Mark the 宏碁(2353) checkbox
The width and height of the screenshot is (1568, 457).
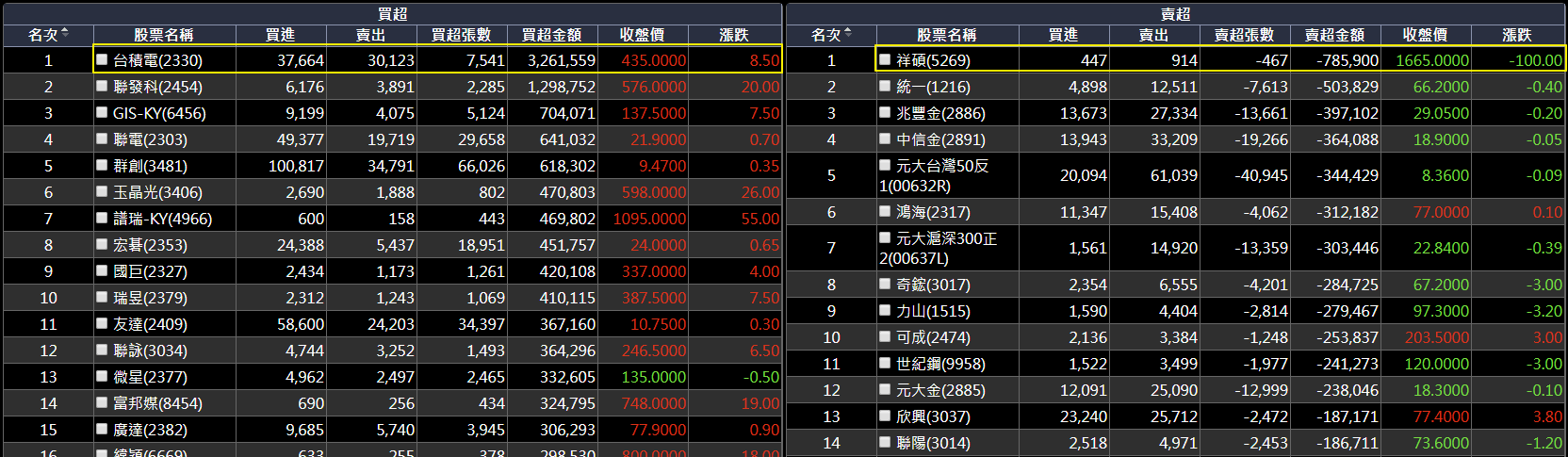click(x=102, y=244)
